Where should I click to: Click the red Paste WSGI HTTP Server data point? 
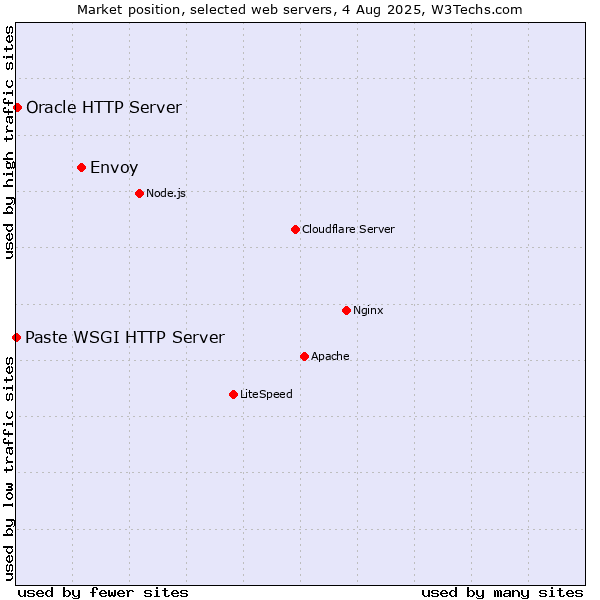click(x=16, y=338)
